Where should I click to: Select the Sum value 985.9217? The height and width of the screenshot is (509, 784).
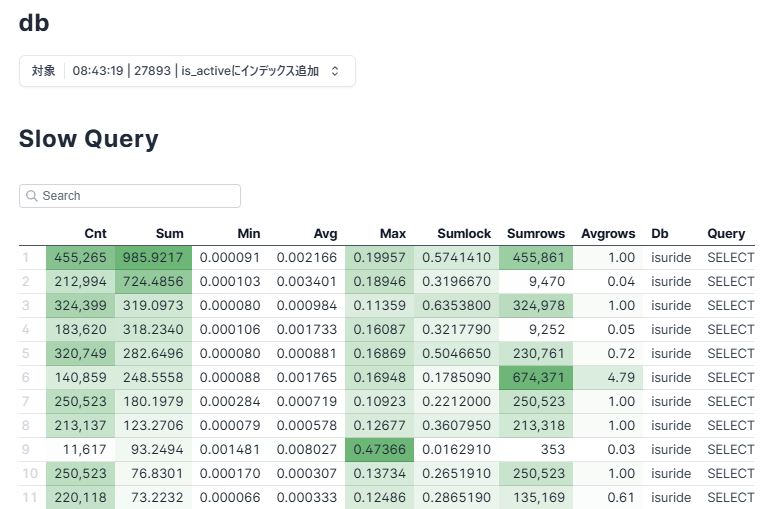[154, 258]
